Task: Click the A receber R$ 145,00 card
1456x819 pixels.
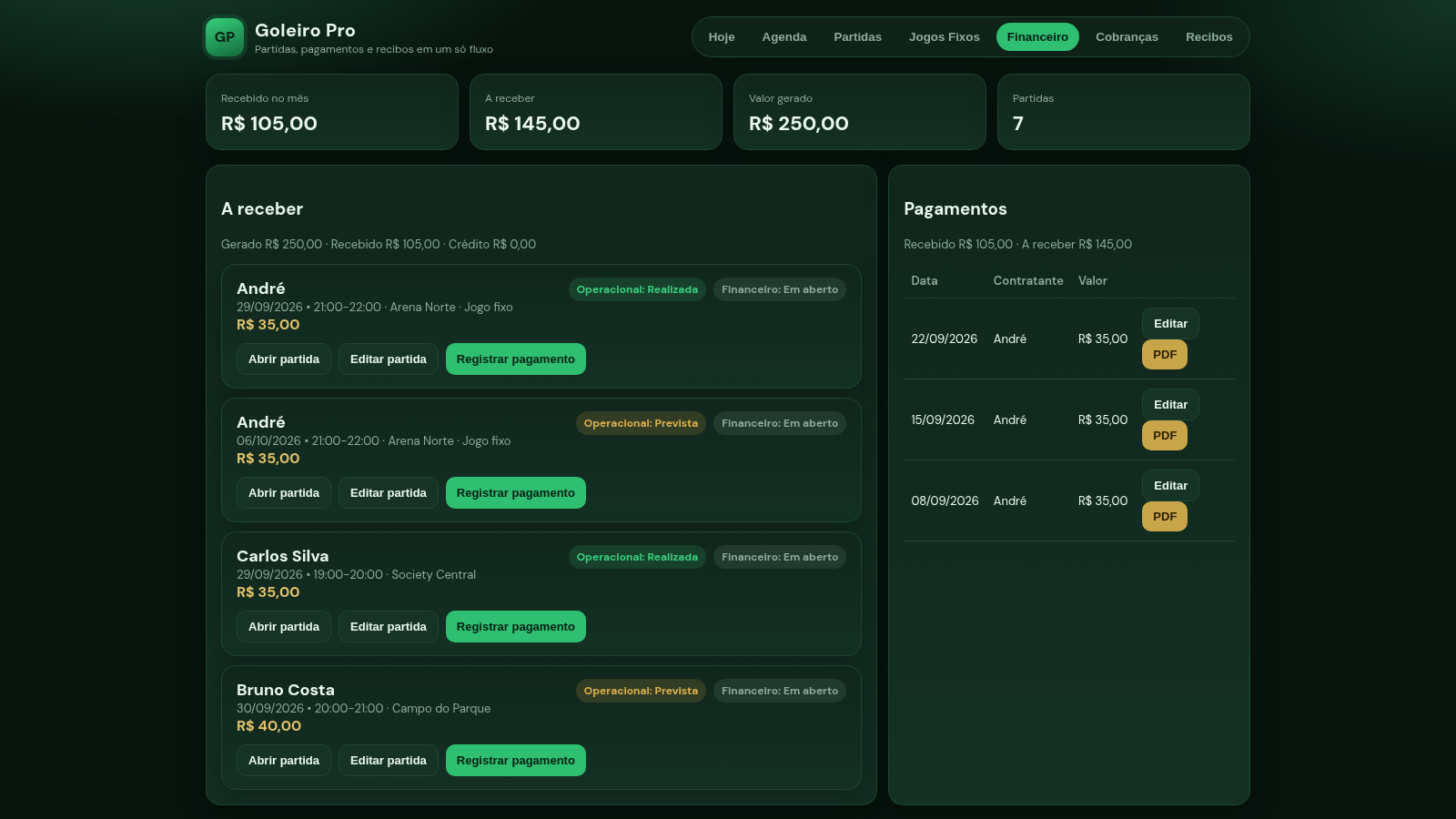Action: (596, 112)
